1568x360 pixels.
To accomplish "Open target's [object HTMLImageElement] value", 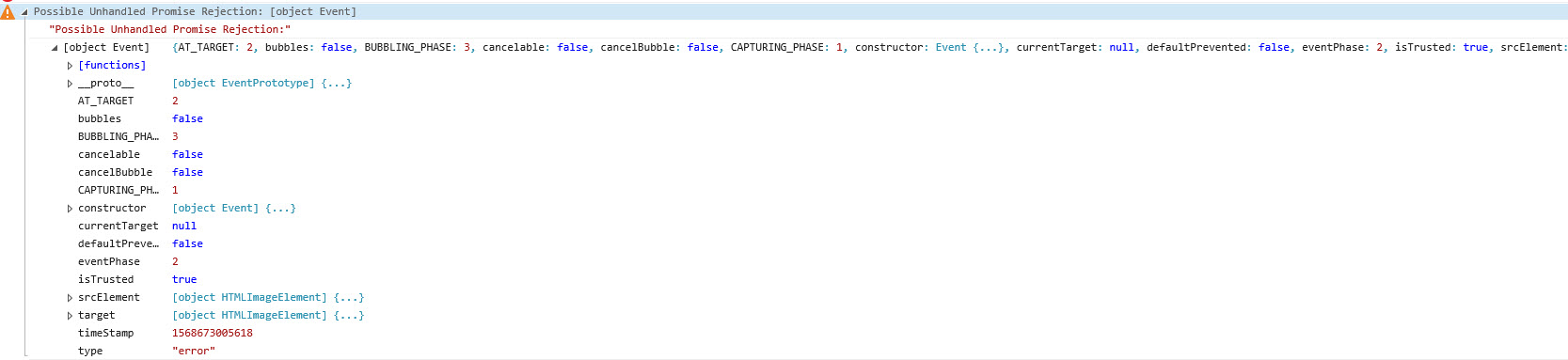I will click(x=268, y=316).
